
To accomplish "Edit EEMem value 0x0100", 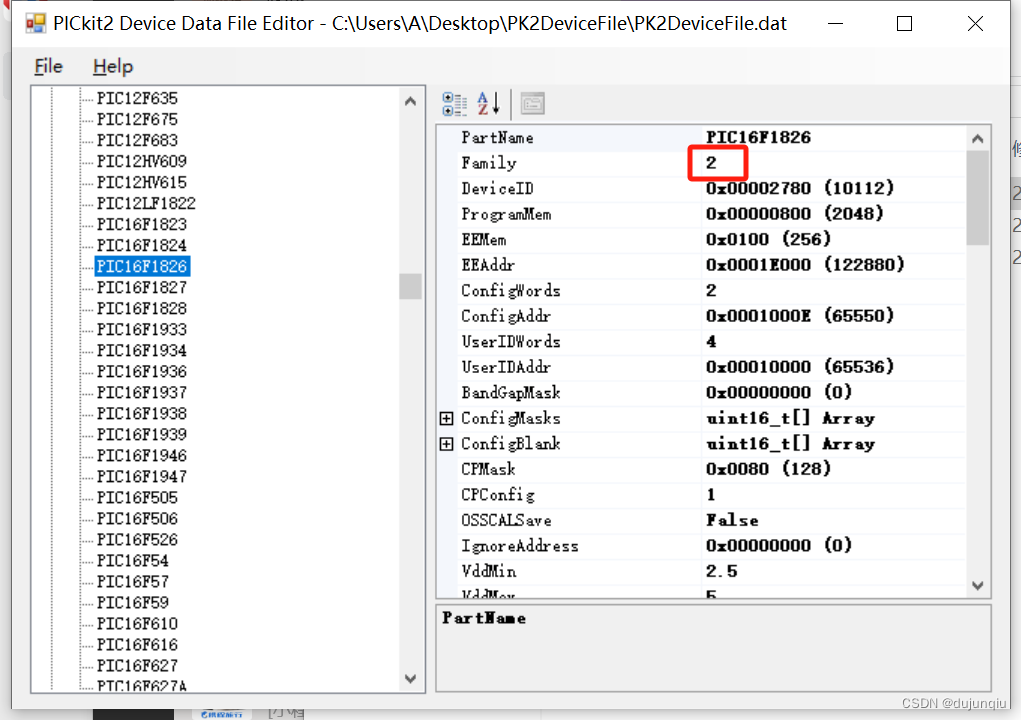I will tap(833, 239).
